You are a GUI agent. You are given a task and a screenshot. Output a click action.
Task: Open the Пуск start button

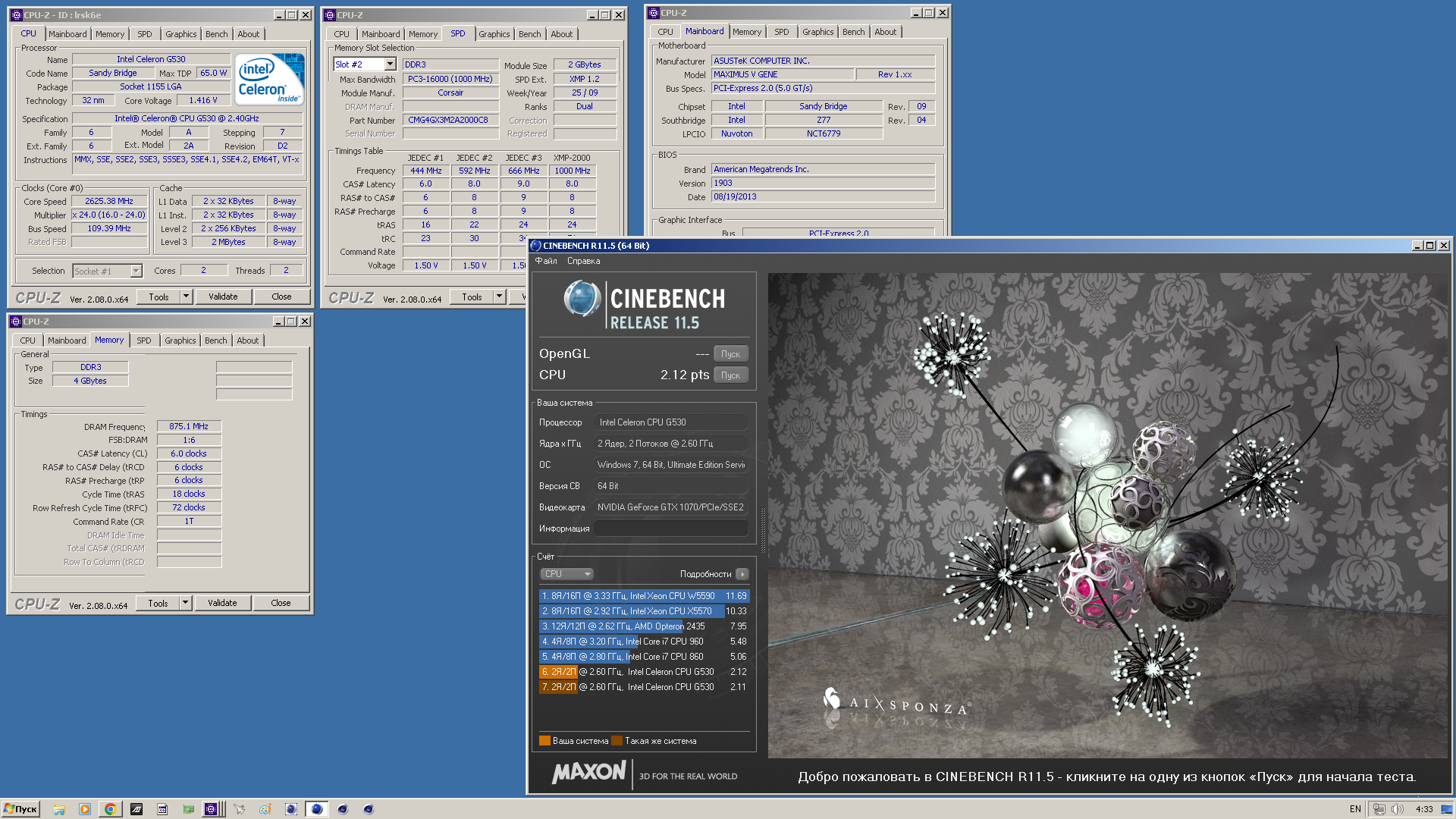(x=20, y=809)
